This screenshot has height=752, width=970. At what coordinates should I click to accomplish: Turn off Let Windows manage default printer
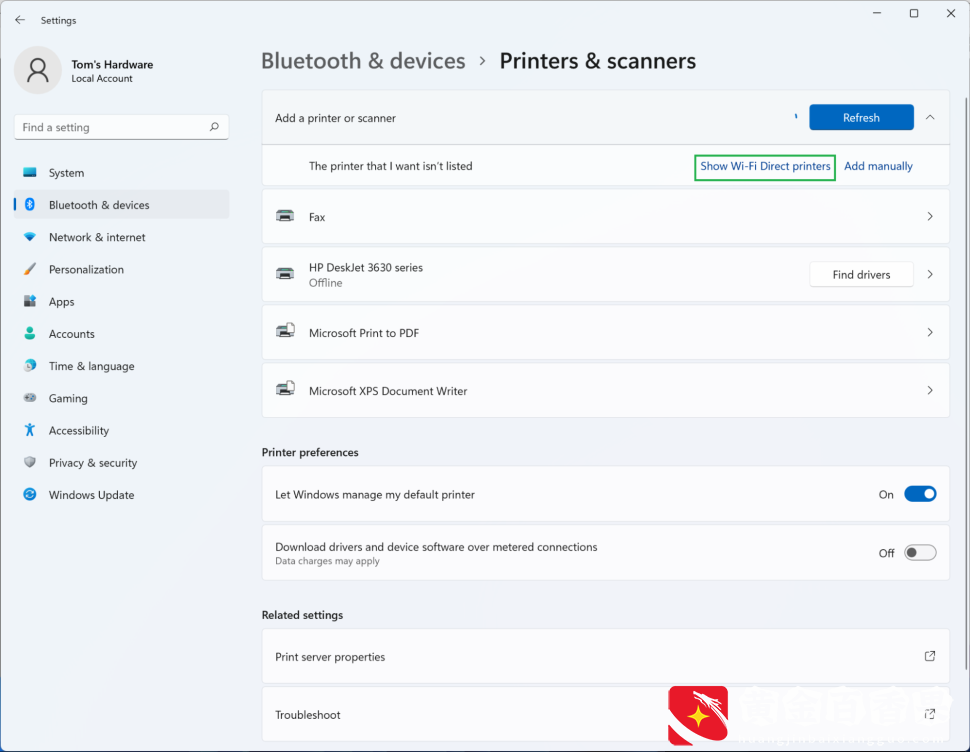pyautogui.click(x=920, y=494)
